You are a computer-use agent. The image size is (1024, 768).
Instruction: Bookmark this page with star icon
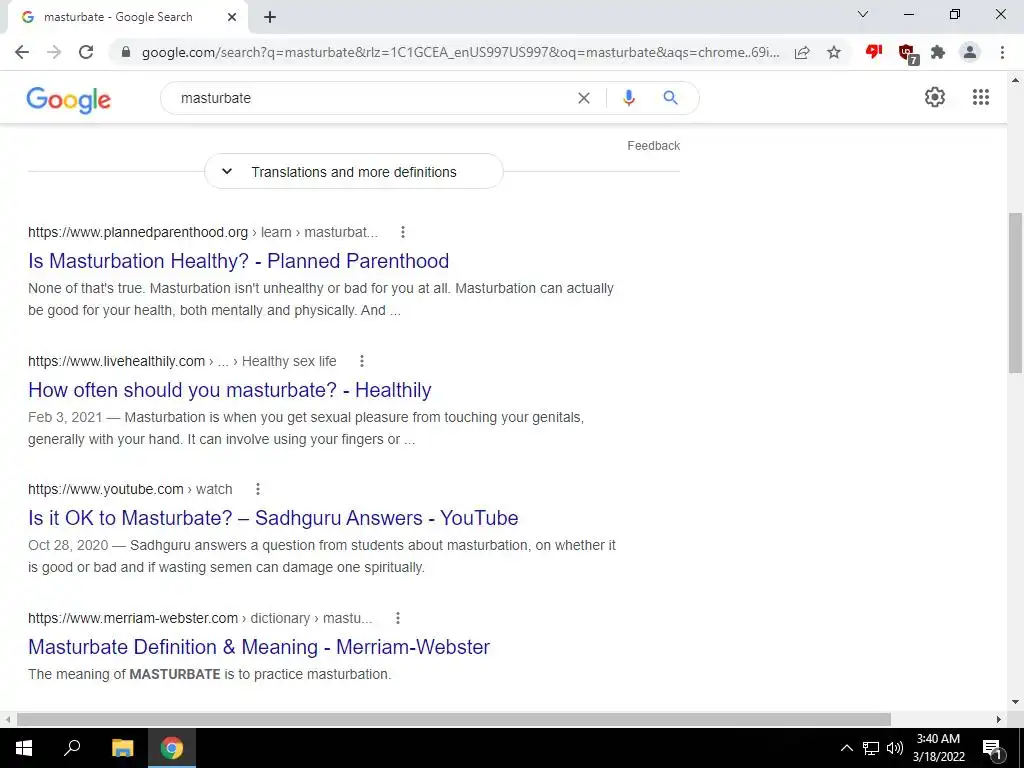pos(834,52)
